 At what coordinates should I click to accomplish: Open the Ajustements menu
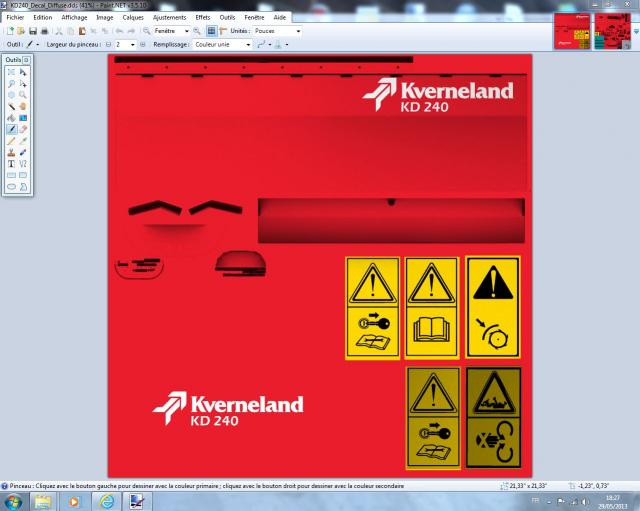169,18
